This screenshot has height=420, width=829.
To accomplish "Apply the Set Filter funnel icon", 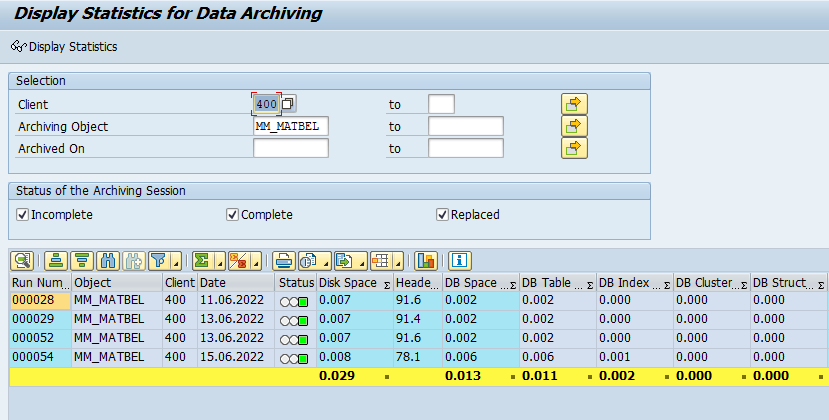I will [x=159, y=261].
